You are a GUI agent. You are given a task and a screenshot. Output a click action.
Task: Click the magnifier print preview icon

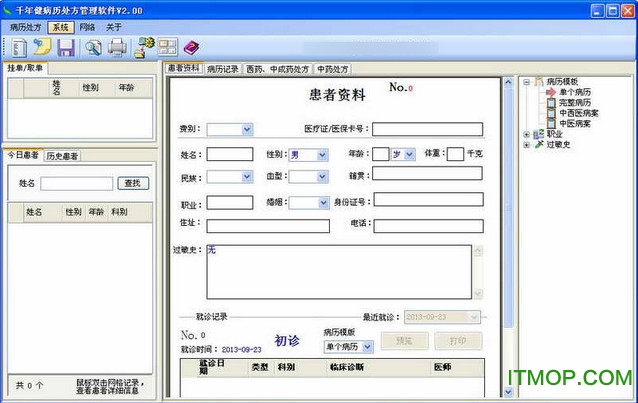(93, 48)
